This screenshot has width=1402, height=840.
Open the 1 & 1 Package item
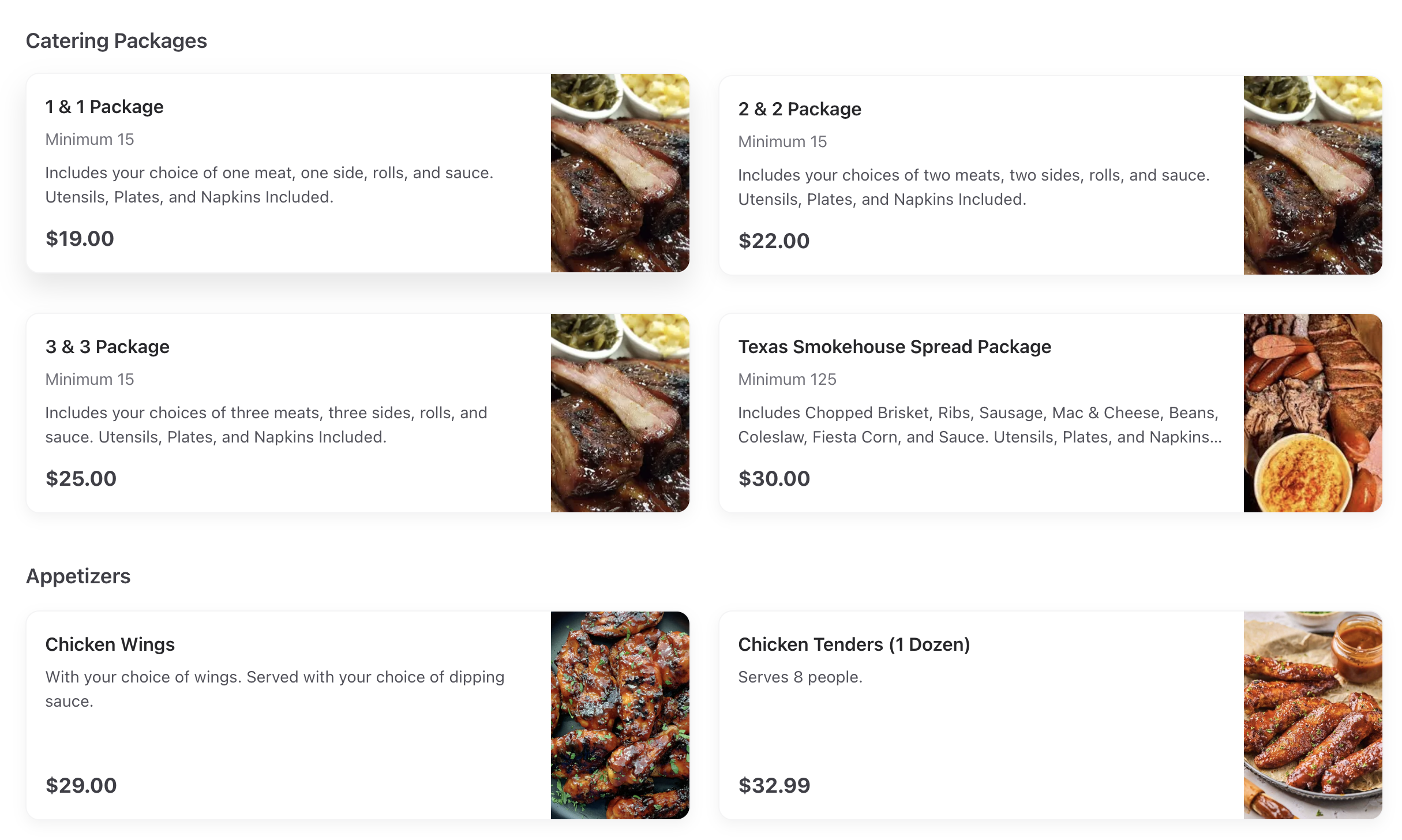point(288,173)
